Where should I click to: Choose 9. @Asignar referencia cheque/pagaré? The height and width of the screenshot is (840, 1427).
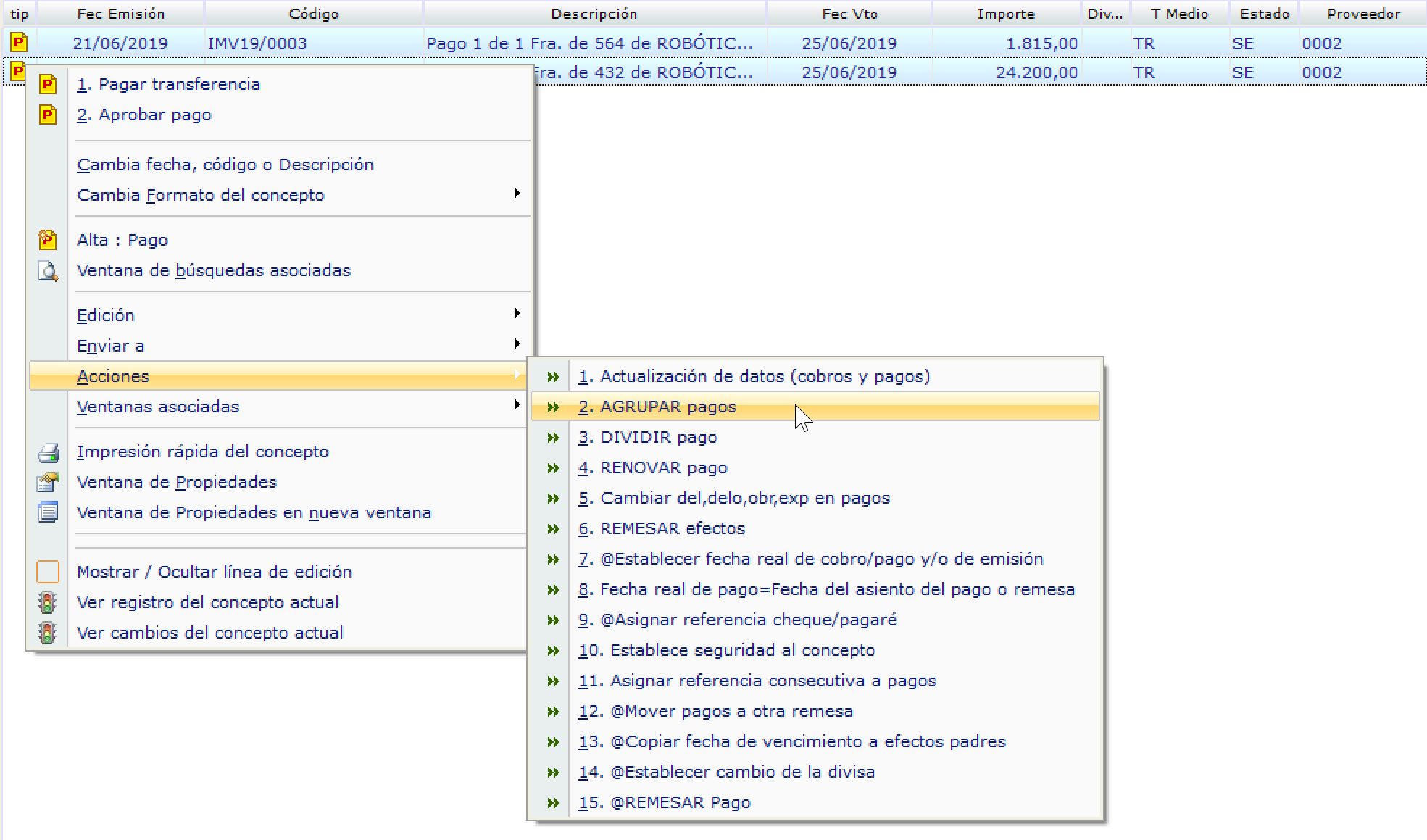click(737, 620)
